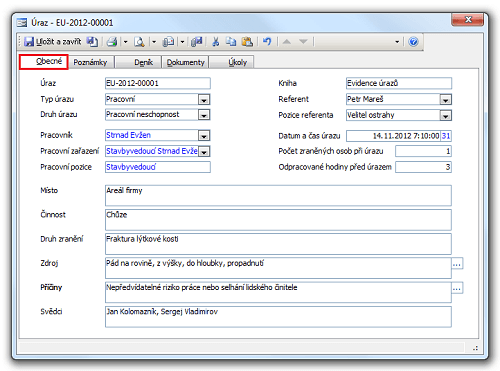
Task: Open the print options dropdown arrow
Action: 125,42
